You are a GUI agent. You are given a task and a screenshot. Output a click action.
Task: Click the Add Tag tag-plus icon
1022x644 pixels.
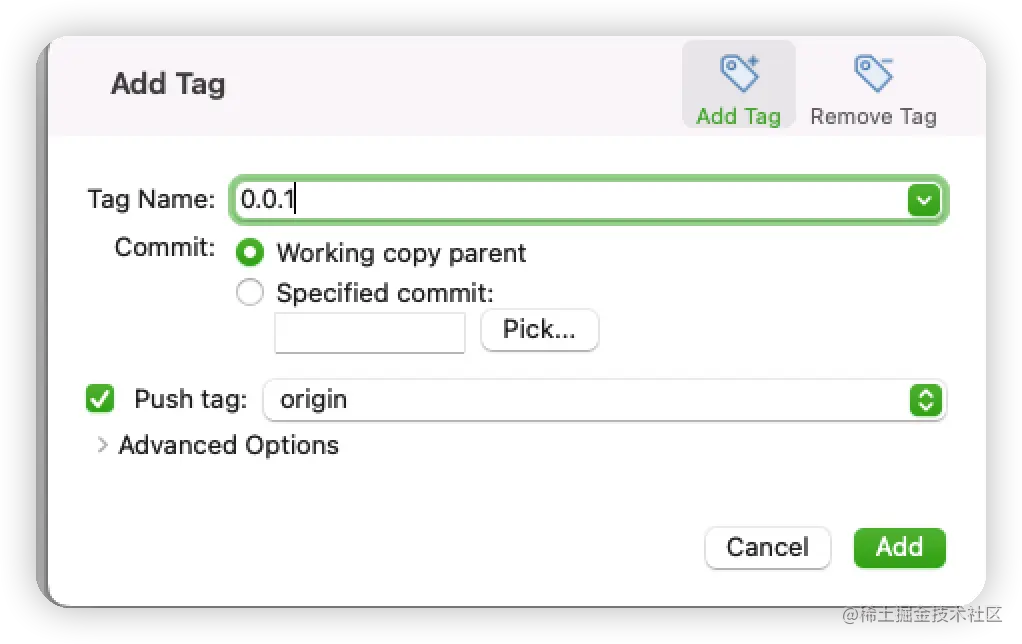tap(739, 73)
